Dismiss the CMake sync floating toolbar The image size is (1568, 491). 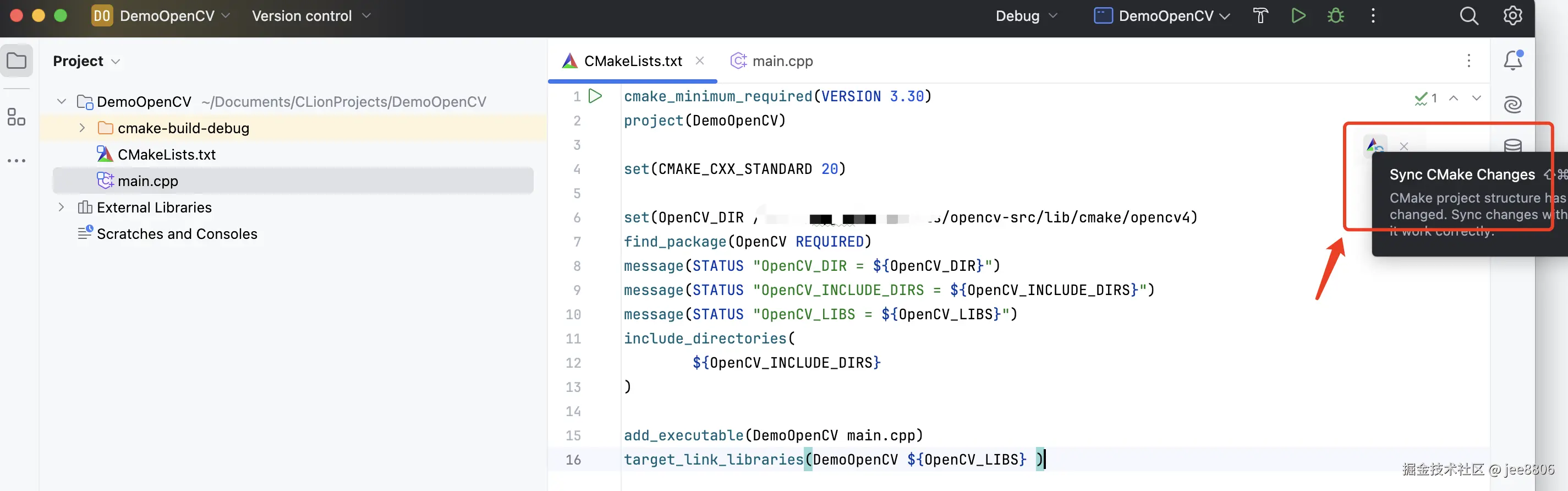pos(1404,146)
